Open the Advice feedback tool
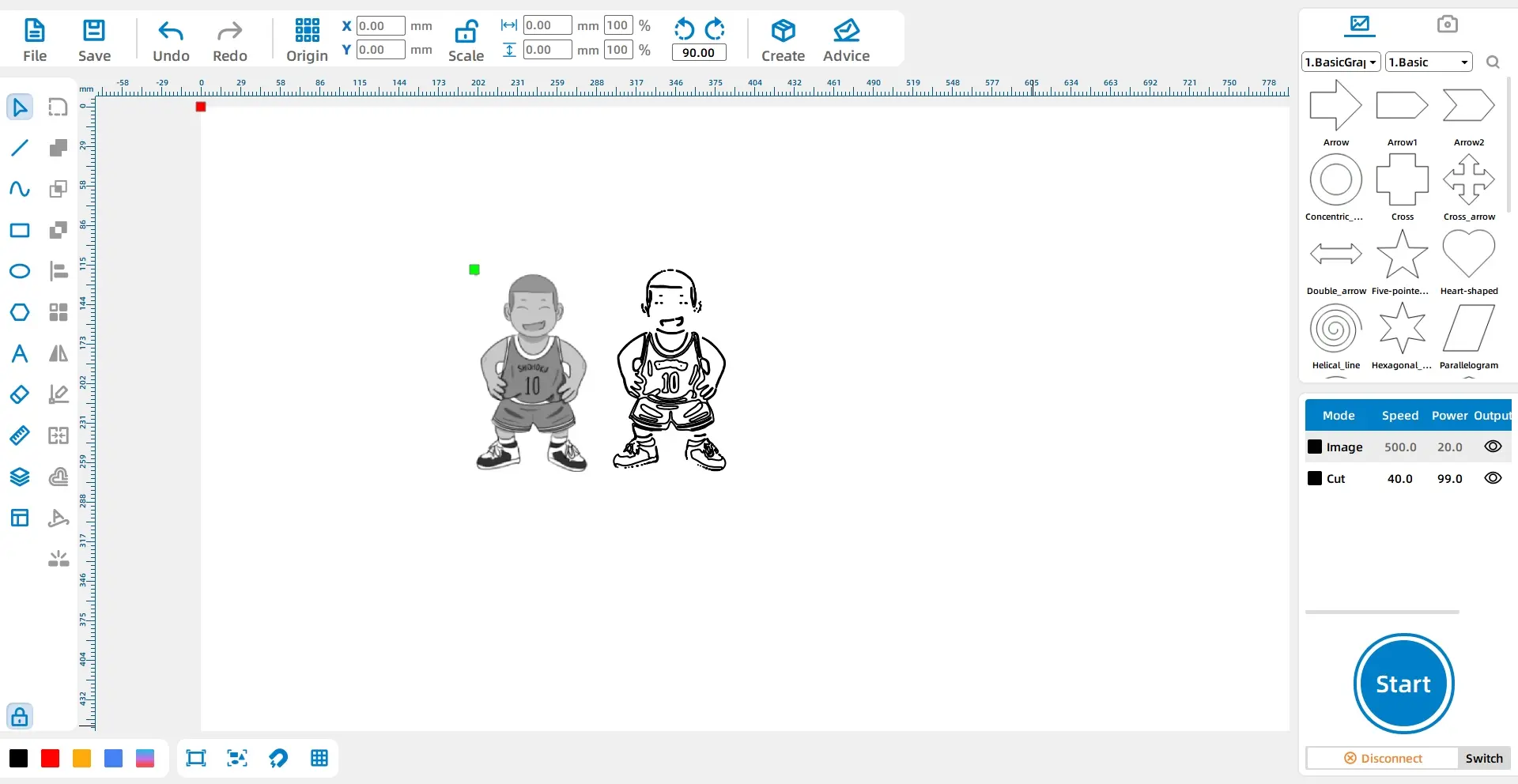1518x784 pixels. [x=846, y=40]
